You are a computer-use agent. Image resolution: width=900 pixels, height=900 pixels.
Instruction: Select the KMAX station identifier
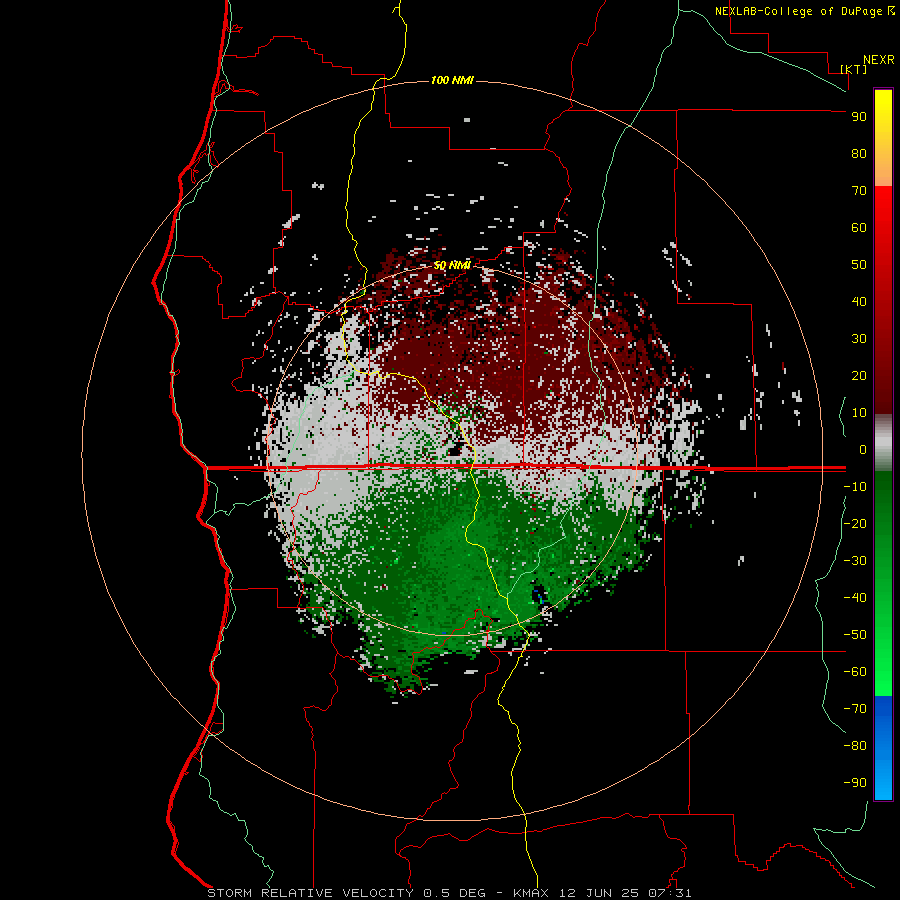(531, 893)
